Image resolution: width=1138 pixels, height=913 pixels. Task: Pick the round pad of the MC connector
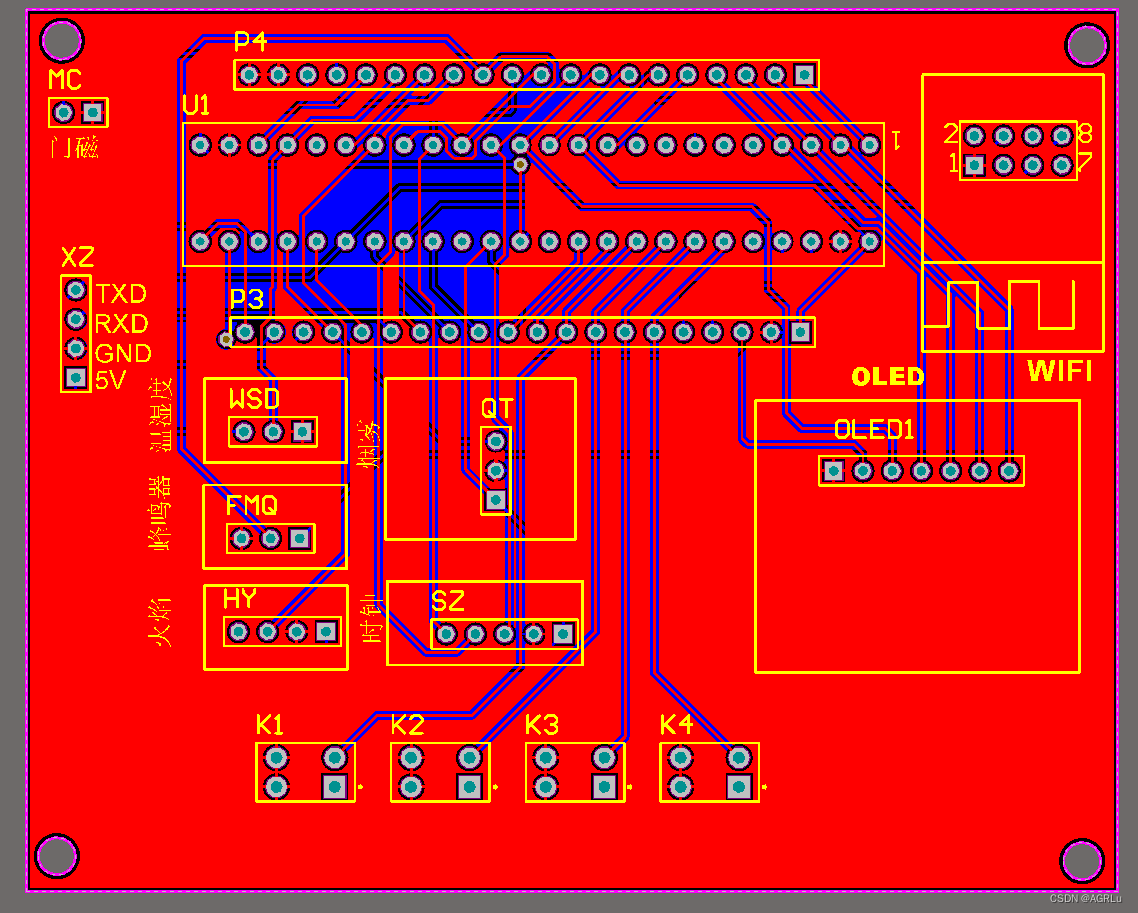64,112
